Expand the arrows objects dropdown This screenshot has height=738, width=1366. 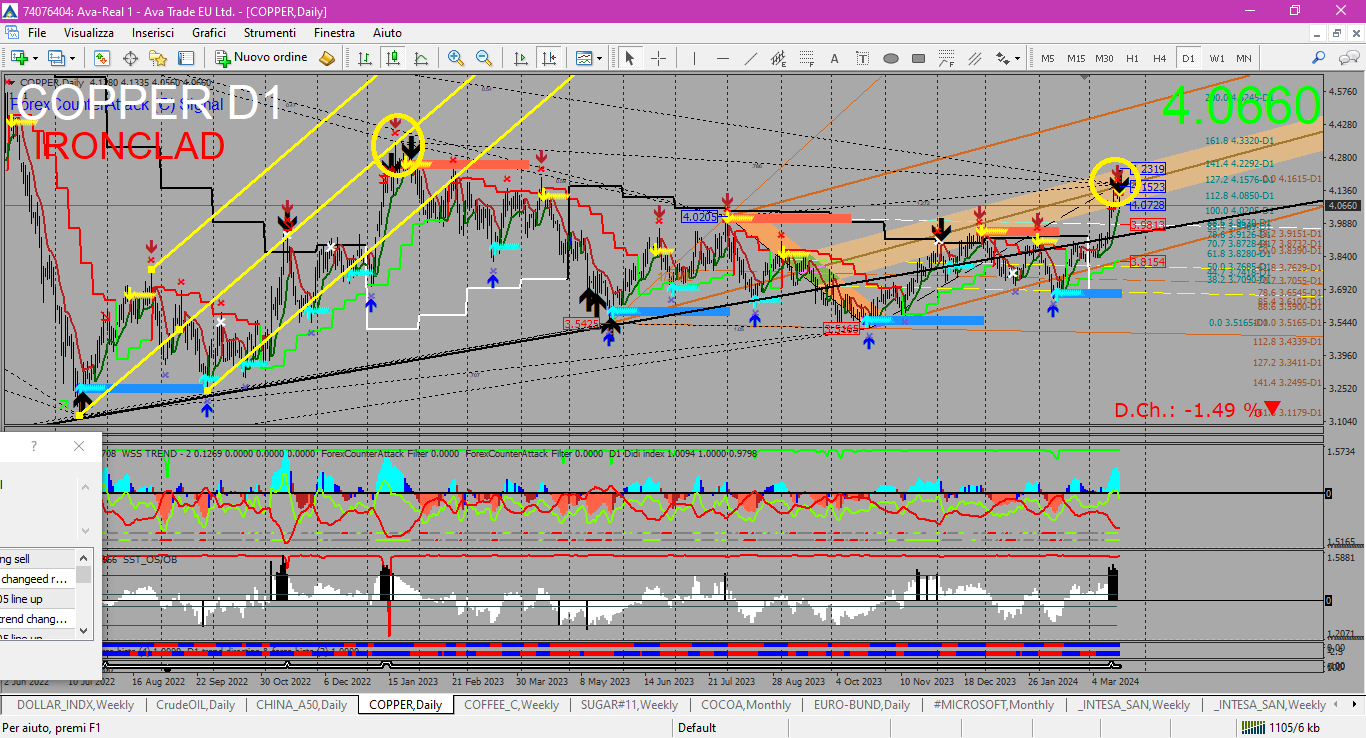pos(1017,58)
